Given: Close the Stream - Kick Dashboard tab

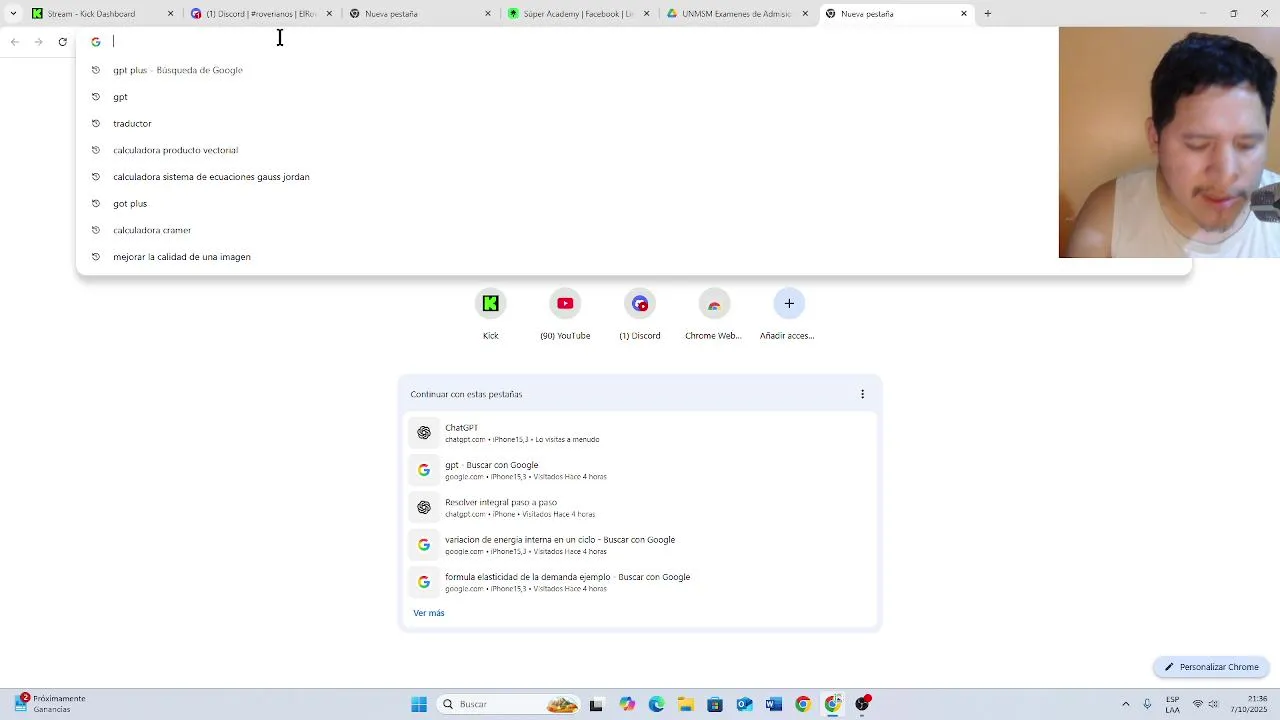Looking at the screenshot, I should coord(170,14).
